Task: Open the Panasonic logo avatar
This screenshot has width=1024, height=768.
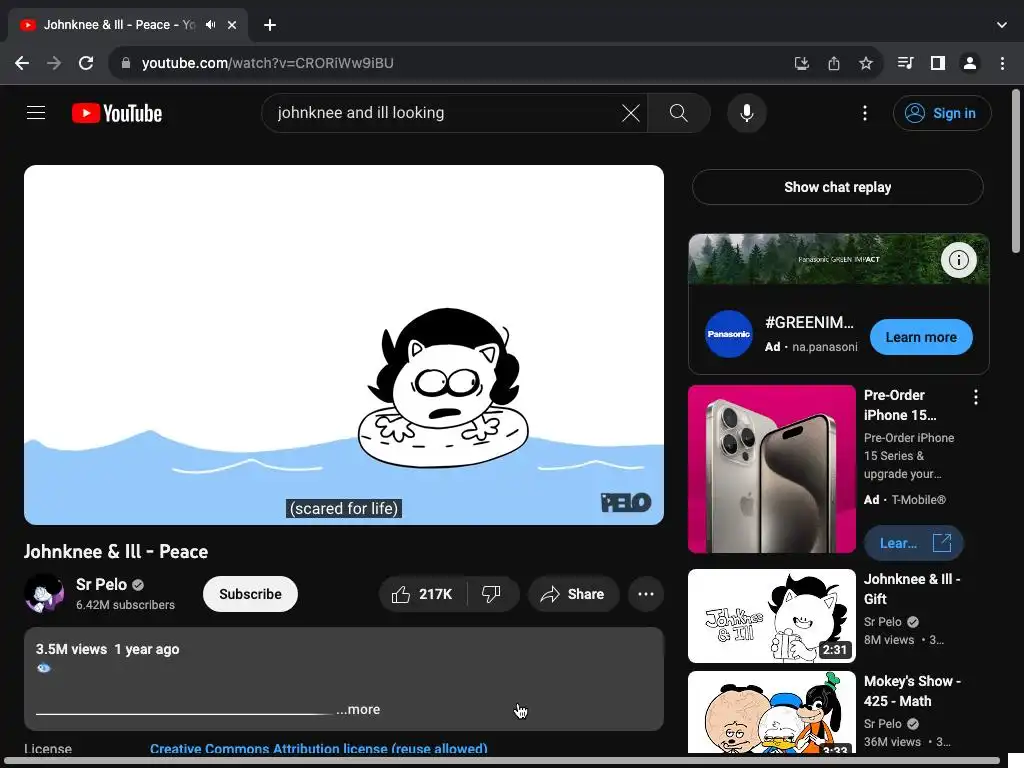Action: (x=729, y=334)
